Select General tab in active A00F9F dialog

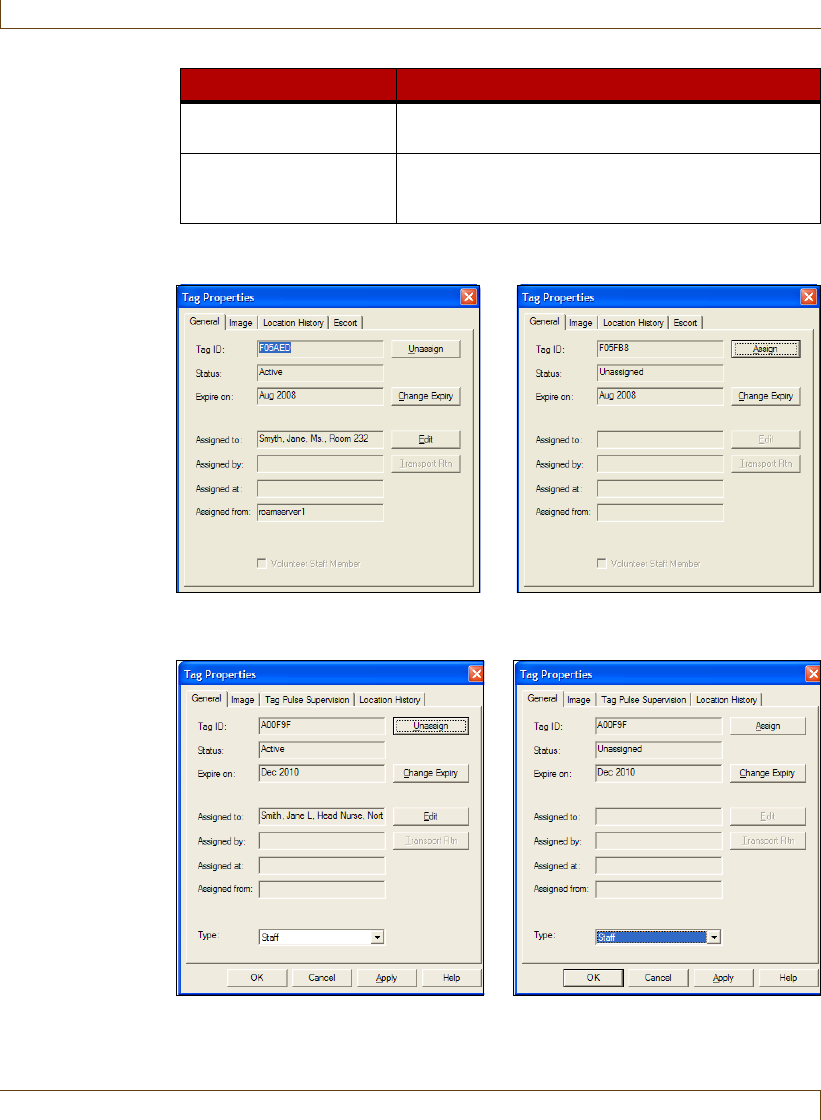207,699
